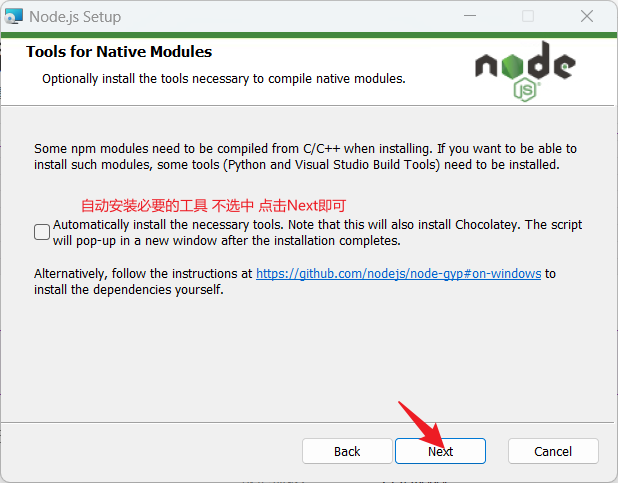618x483 pixels.
Task: Click the 'Some npm modules need to be compiled' paragraph
Action: [x=305, y=157]
